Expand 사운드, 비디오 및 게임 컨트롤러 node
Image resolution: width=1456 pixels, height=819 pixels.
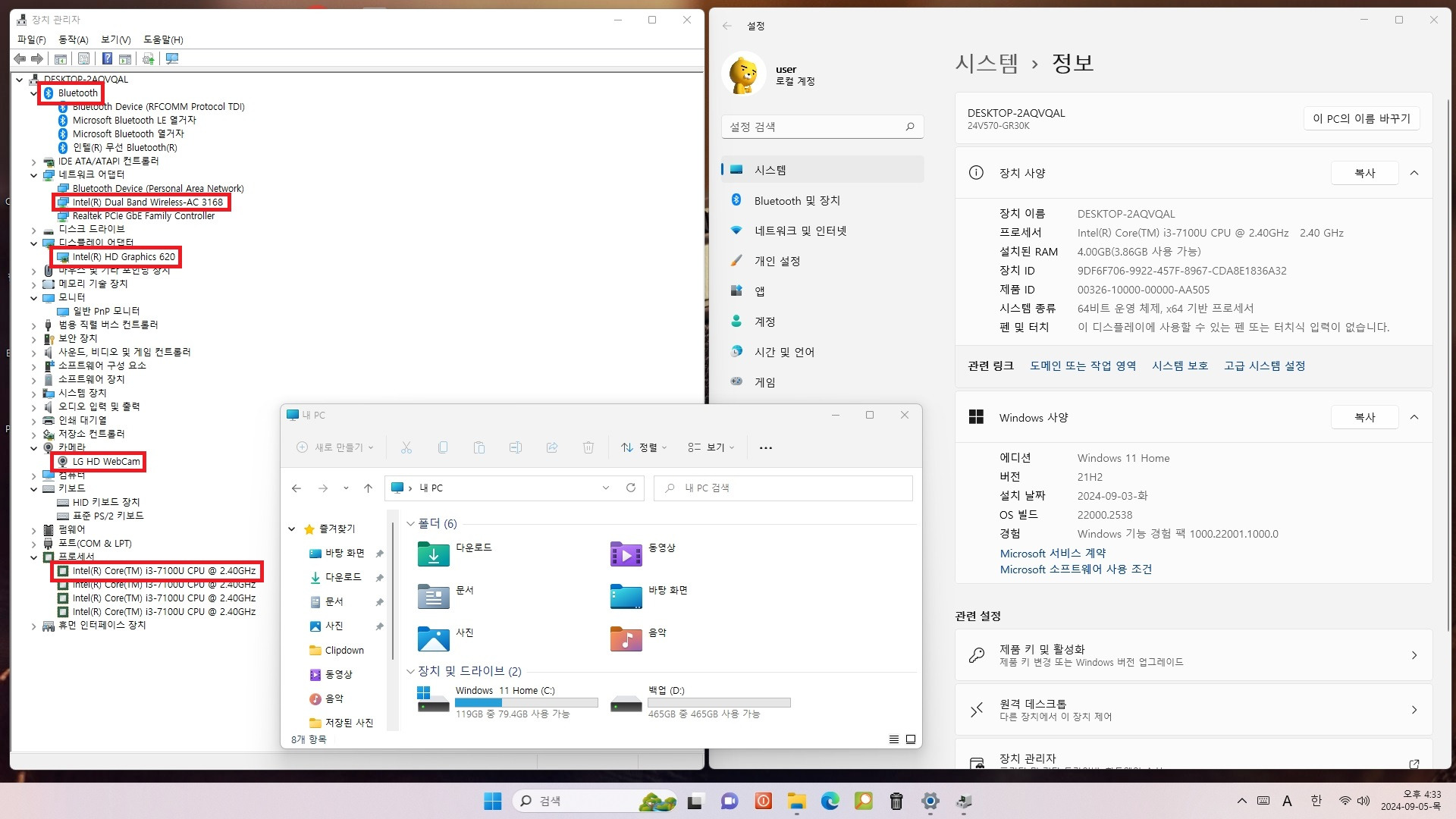point(33,353)
